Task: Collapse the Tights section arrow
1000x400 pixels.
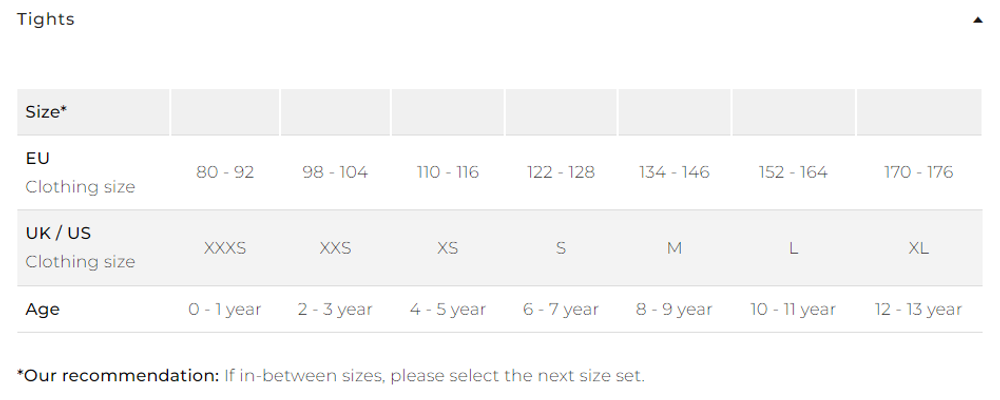Action: point(978,20)
